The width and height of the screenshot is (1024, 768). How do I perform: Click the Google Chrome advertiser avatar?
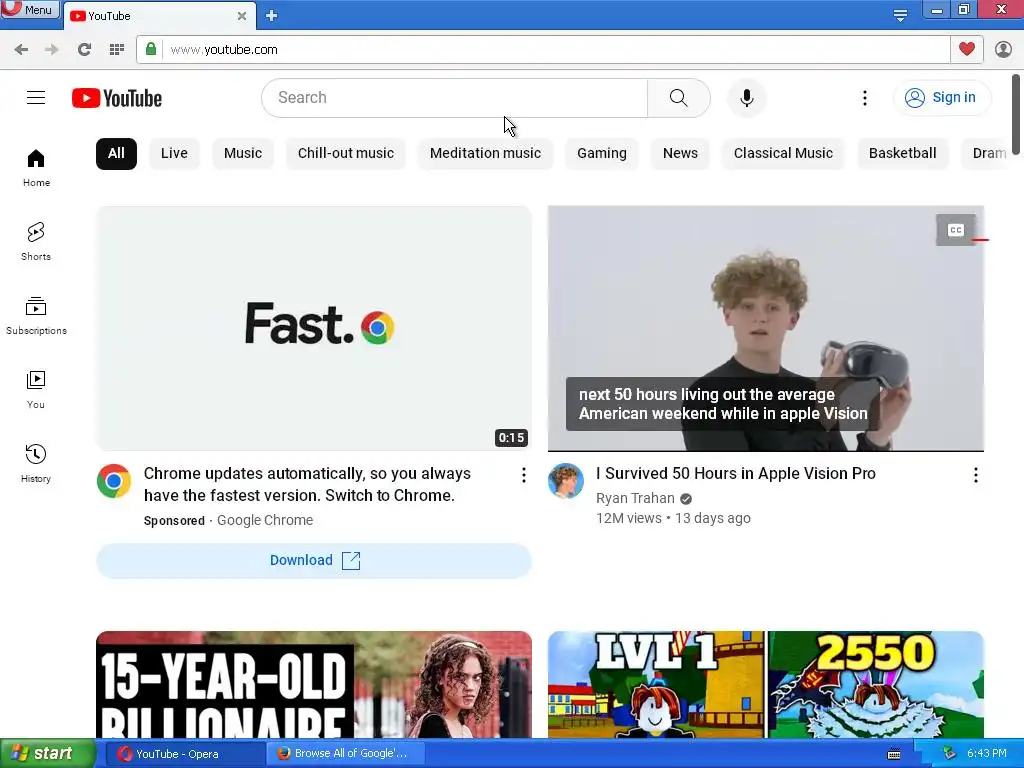click(x=114, y=481)
